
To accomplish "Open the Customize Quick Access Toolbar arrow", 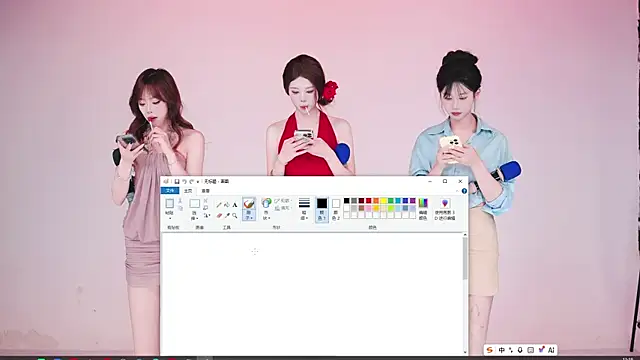I will tap(198, 182).
